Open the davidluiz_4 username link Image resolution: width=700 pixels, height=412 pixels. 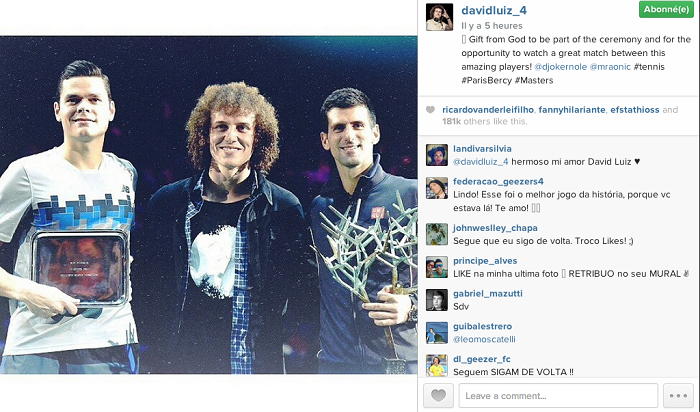pos(494,10)
